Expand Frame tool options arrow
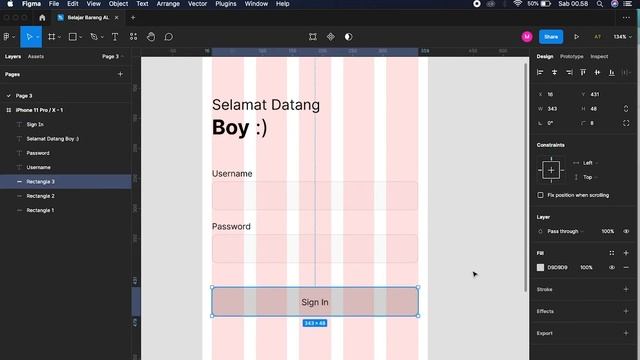 60,37
